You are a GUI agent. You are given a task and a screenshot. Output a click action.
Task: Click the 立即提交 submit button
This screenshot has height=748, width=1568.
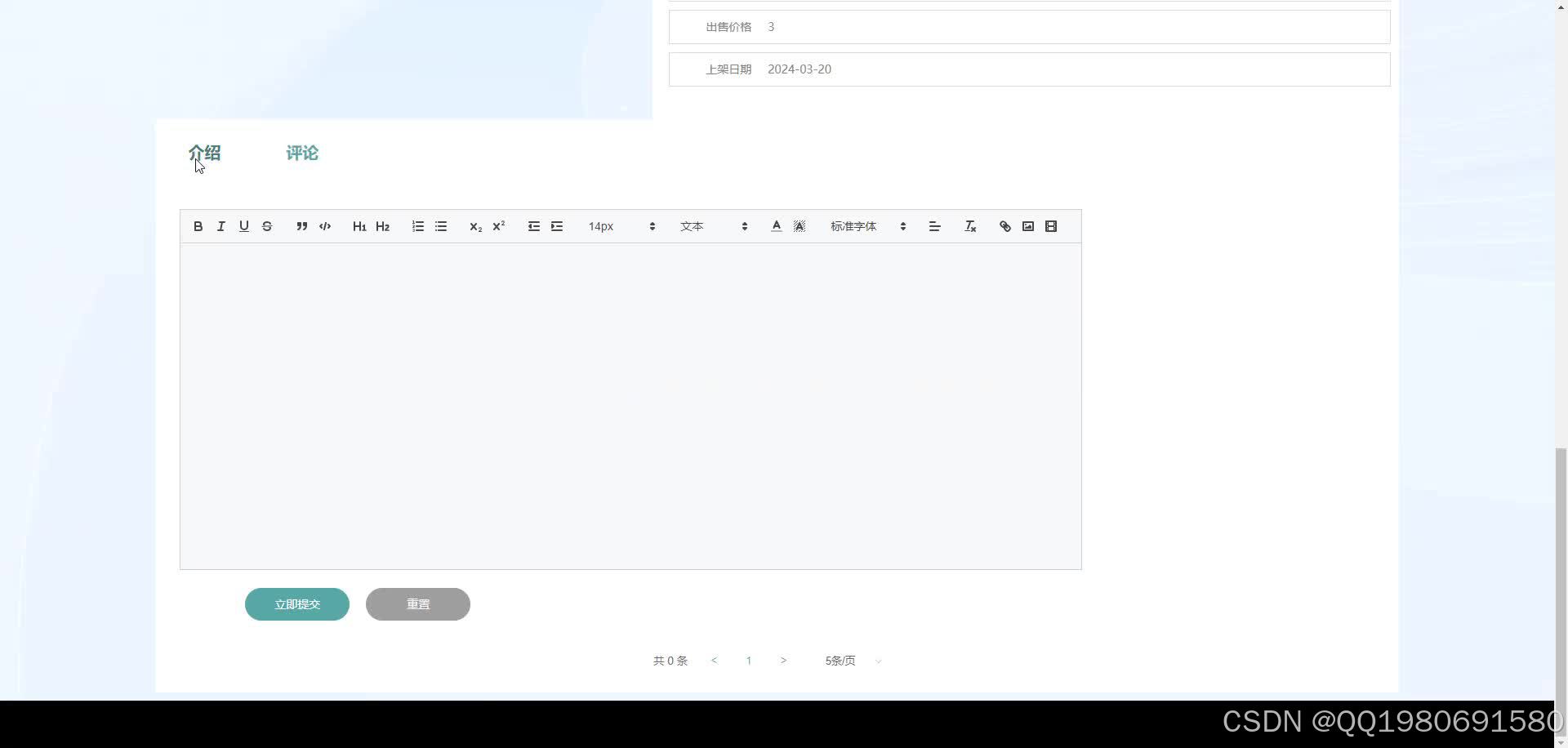[296, 604]
